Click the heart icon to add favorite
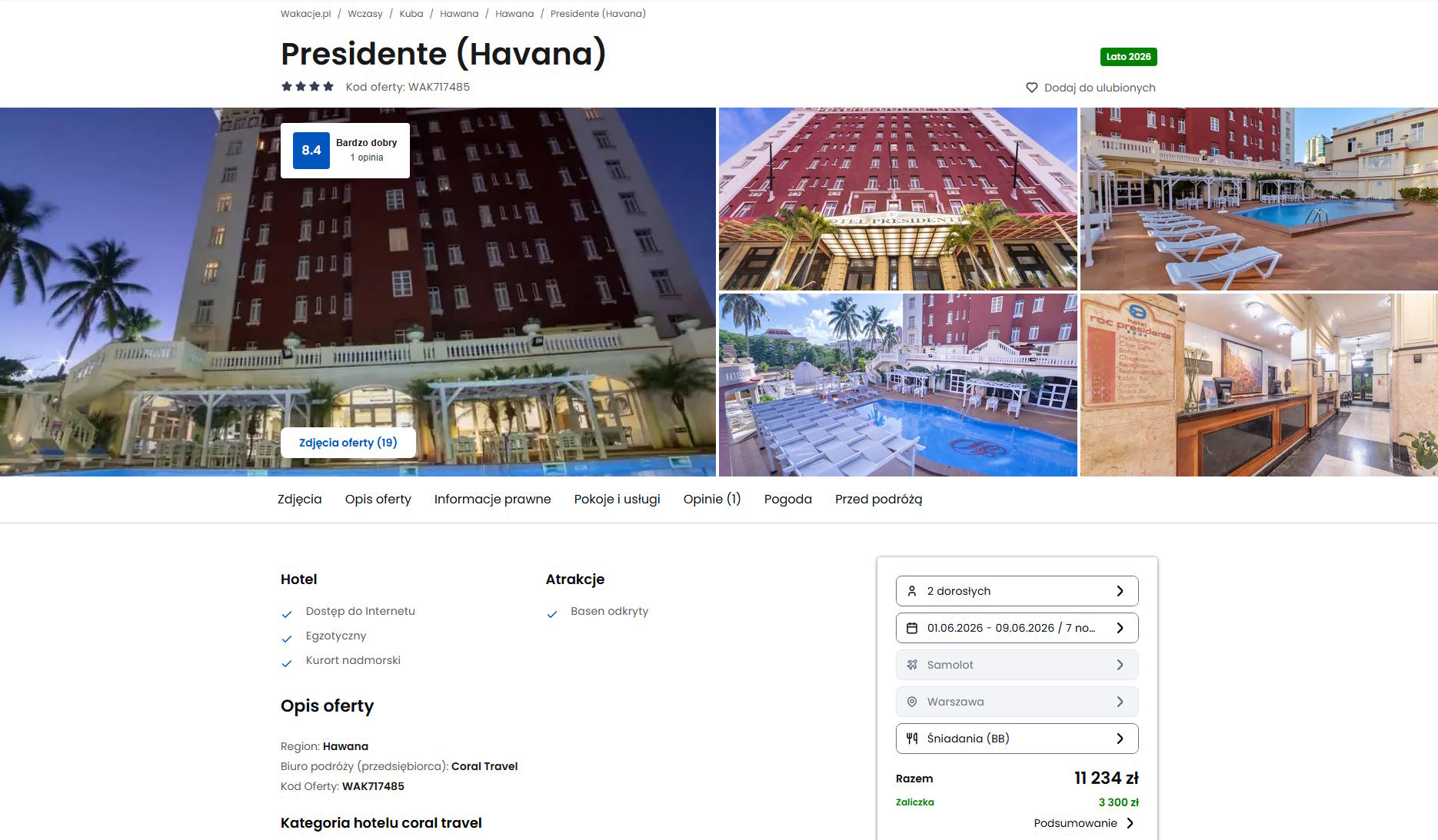The image size is (1438, 840). click(1032, 88)
